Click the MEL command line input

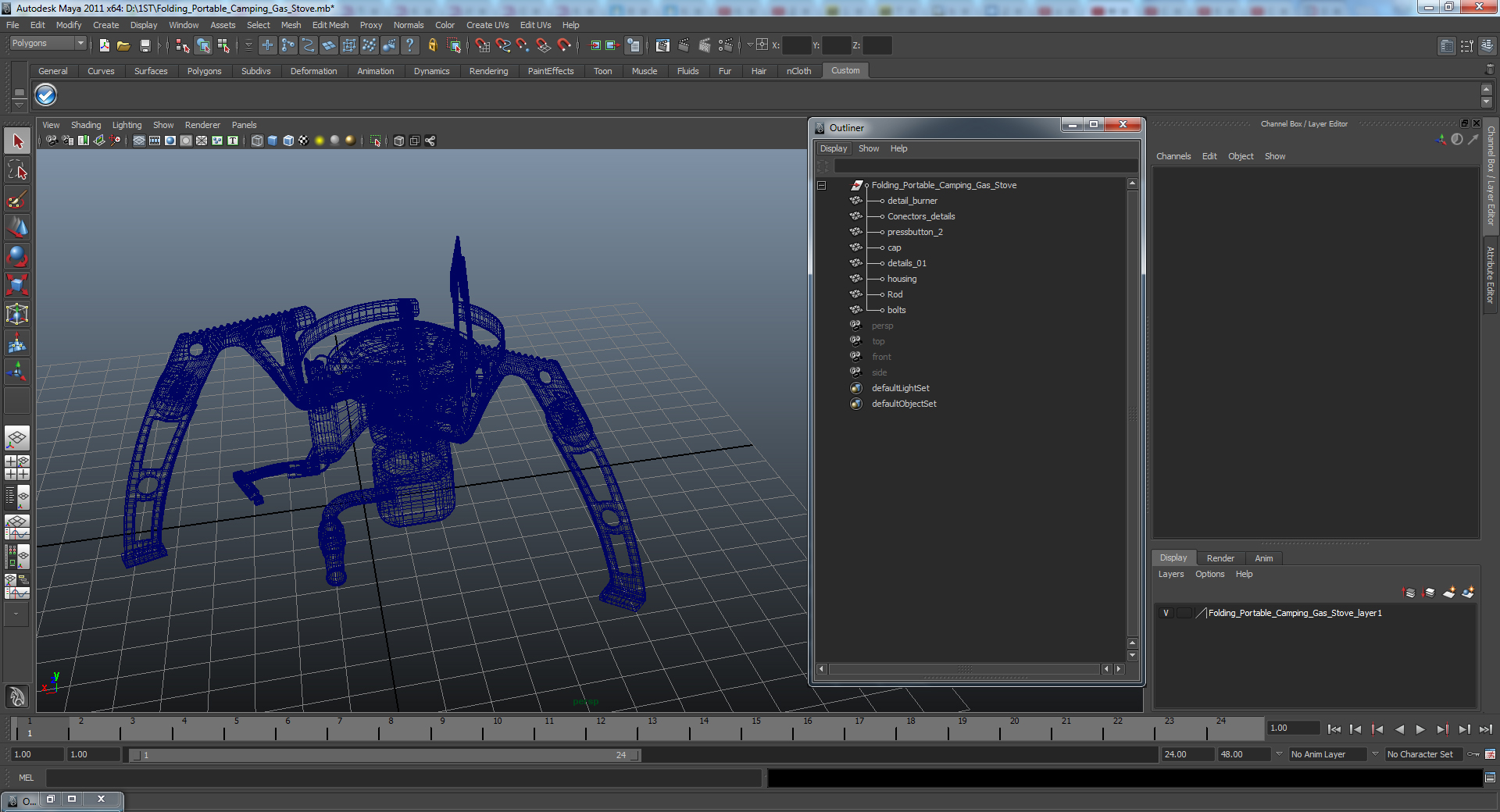click(404, 778)
